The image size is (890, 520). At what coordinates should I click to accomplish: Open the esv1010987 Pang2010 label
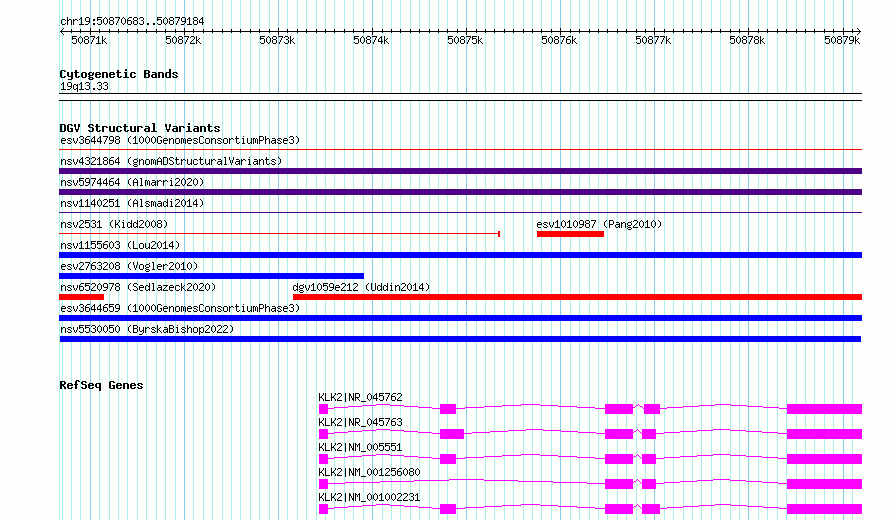tap(599, 224)
